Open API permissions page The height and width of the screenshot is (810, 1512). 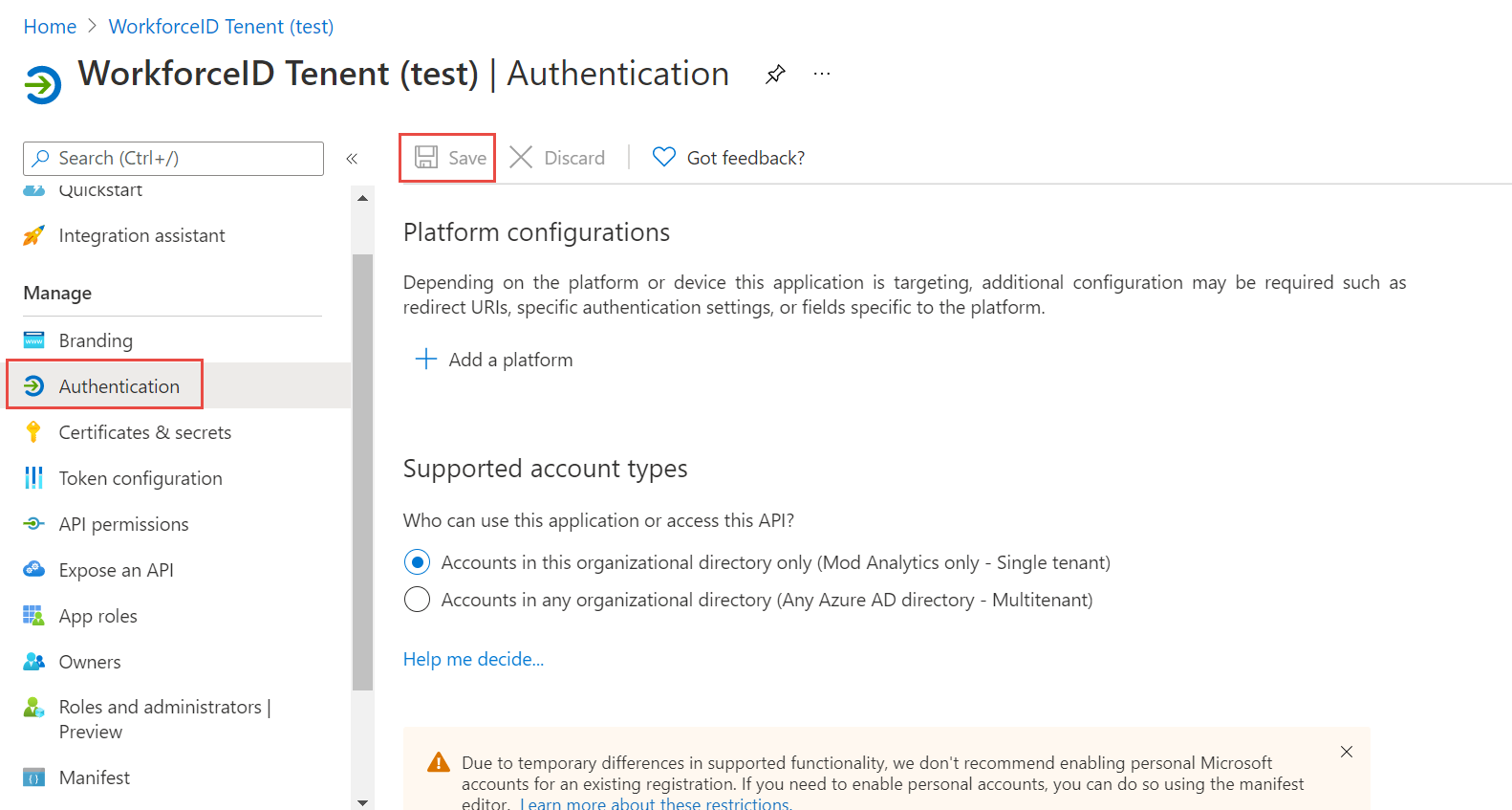point(123,524)
